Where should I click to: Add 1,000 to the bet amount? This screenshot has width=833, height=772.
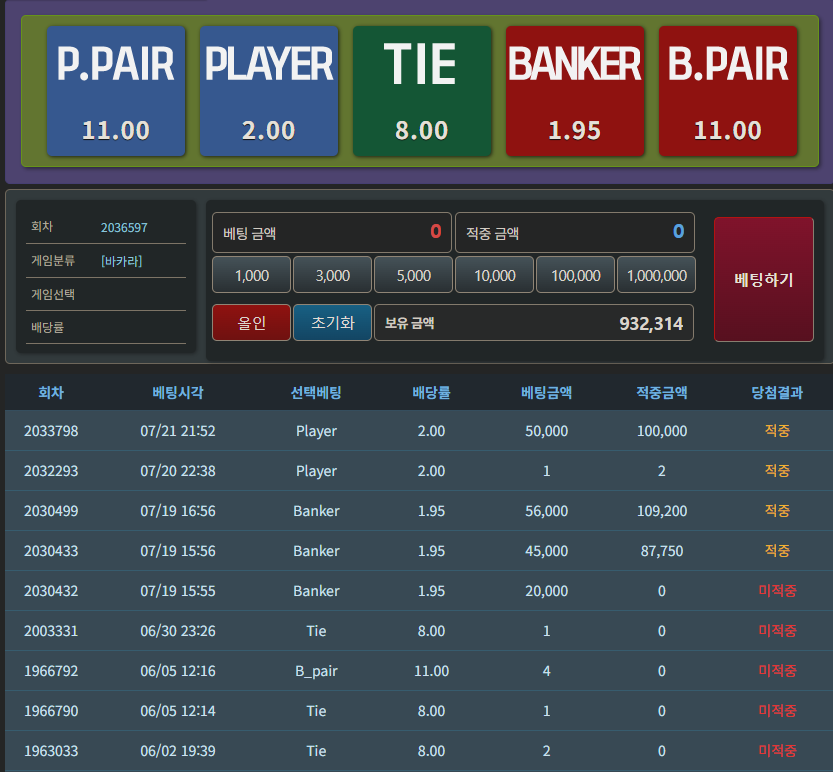tap(252, 275)
